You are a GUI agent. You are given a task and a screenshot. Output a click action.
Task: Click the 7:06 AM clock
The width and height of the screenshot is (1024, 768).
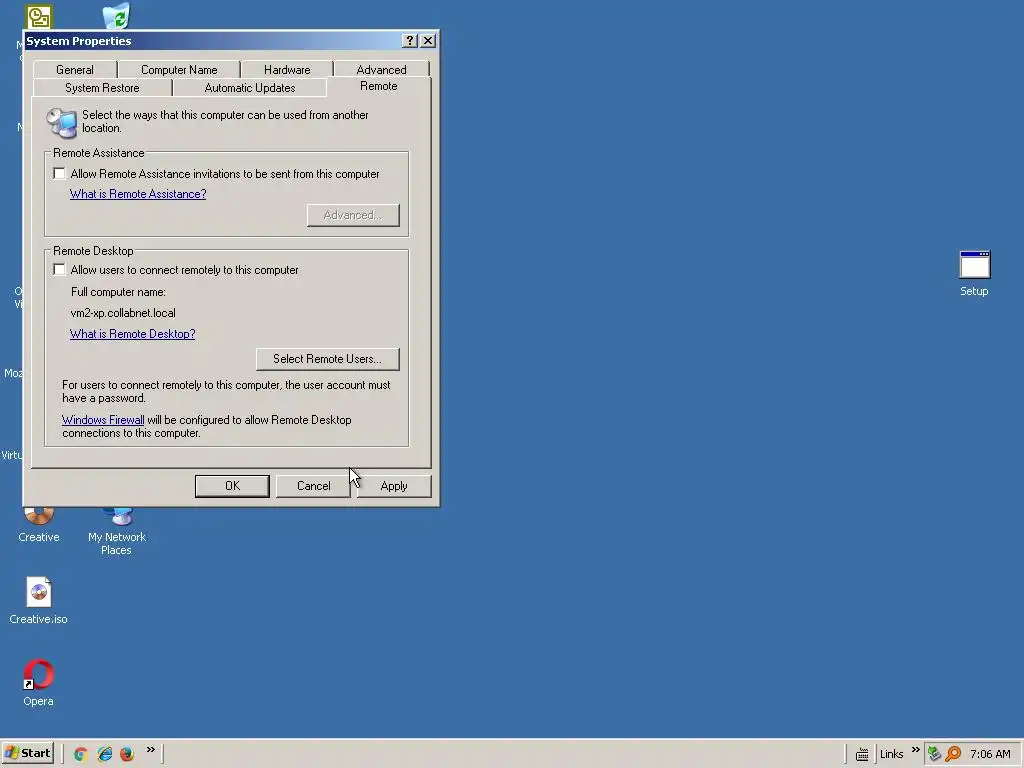point(990,754)
